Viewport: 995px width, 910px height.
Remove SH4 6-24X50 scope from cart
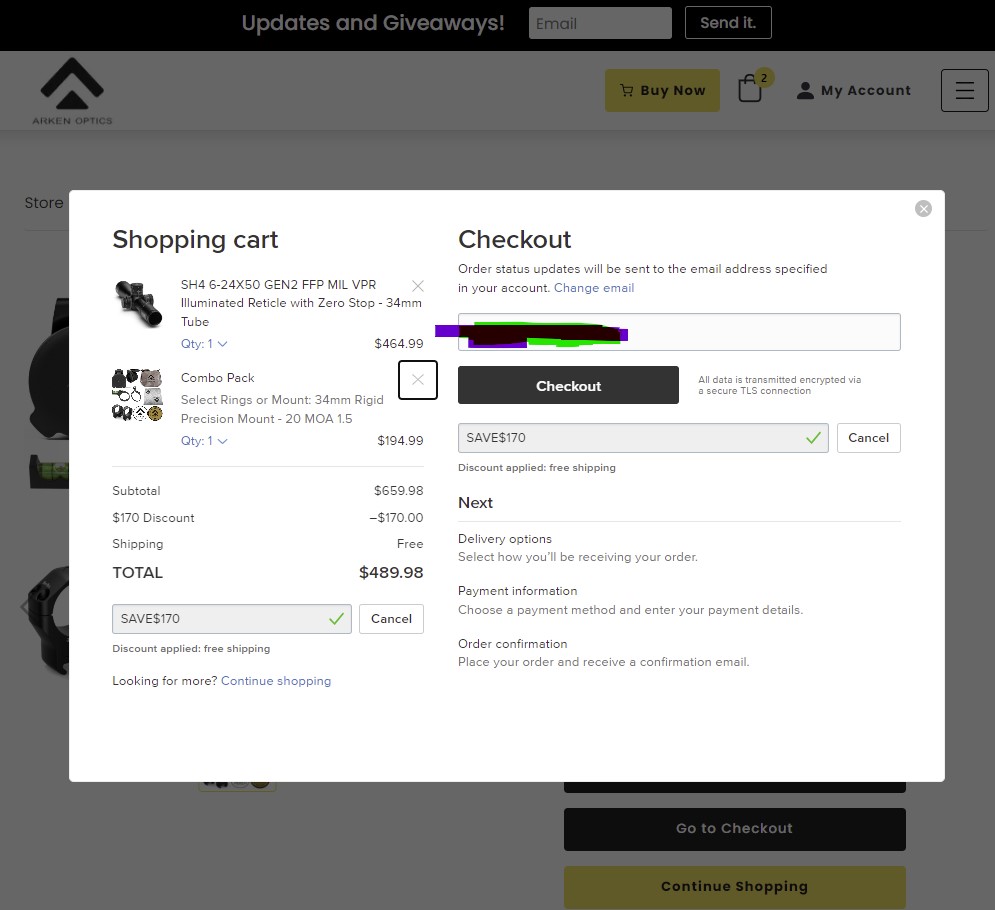[x=418, y=286]
